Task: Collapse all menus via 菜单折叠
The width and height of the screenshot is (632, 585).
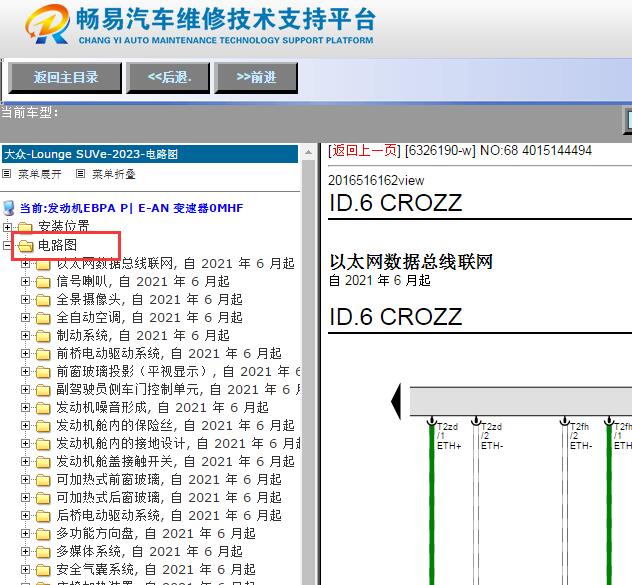Action: (x=114, y=174)
